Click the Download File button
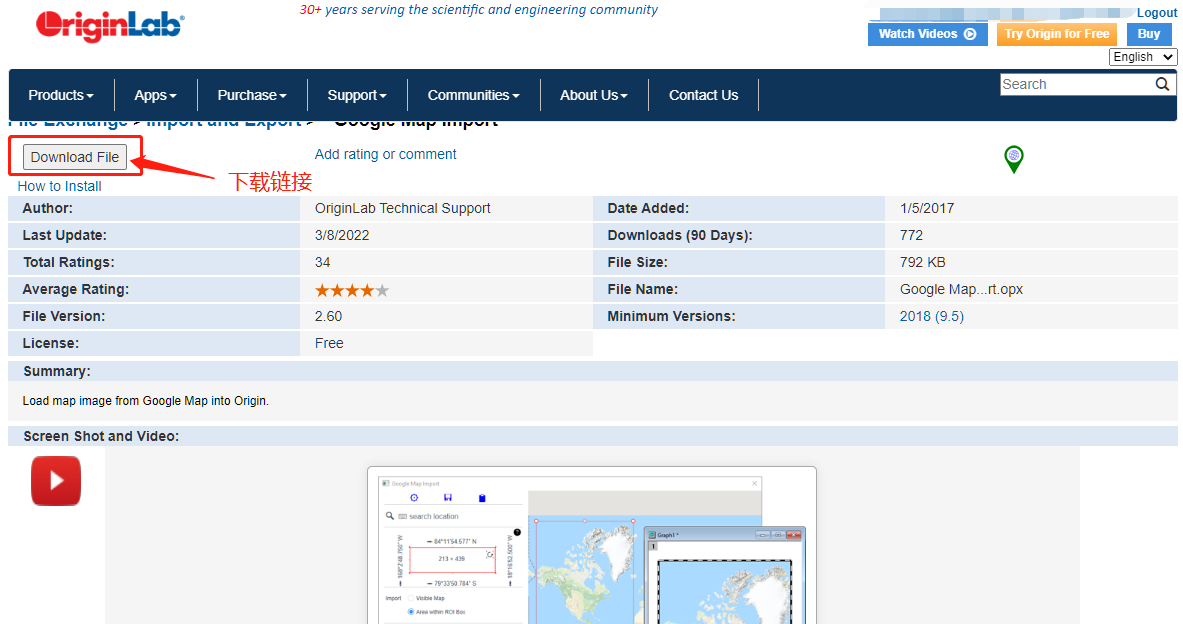Viewport: 1183px width, 624px height. point(75,157)
